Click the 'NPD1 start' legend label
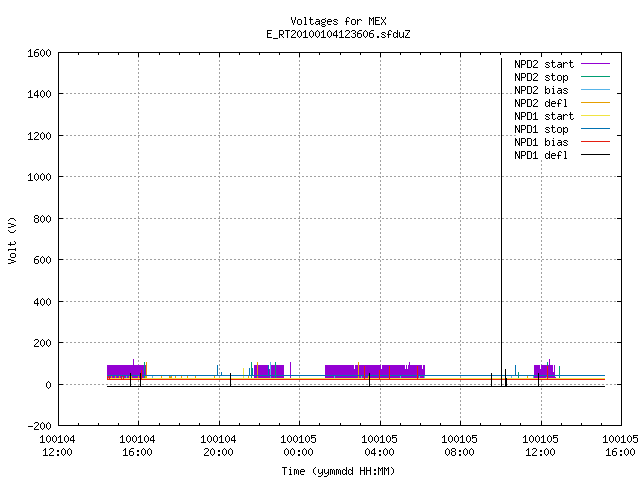This screenshot has height=480, width=640. tap(544, 116)
